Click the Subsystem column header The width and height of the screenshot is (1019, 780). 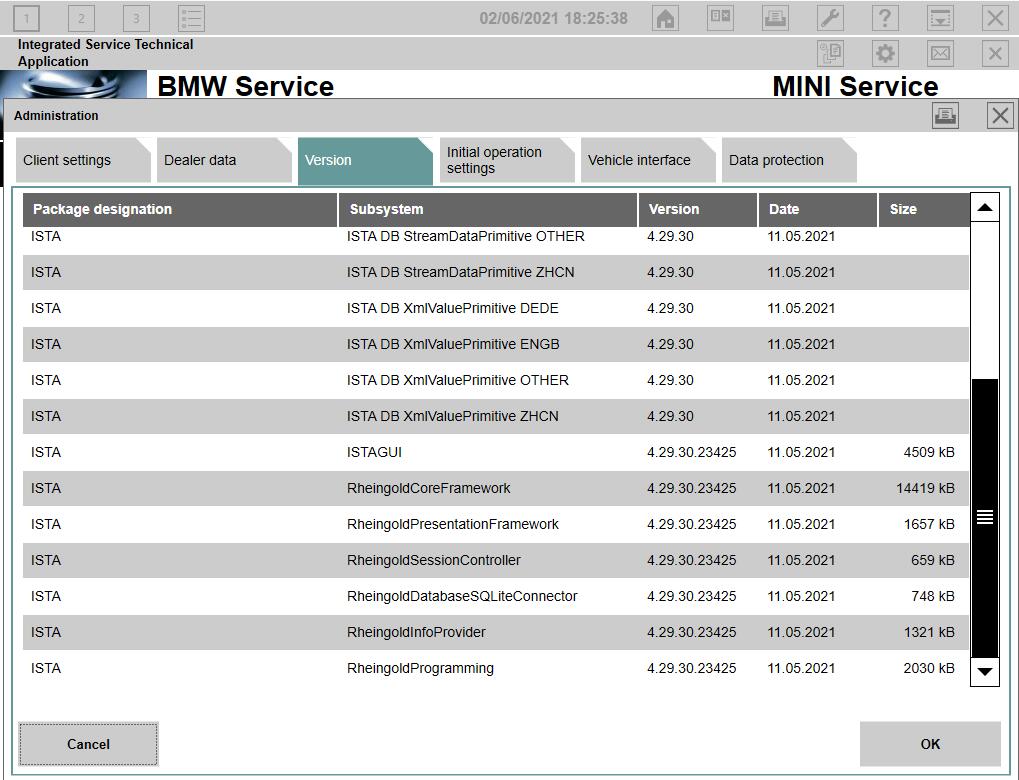[487, 209]
